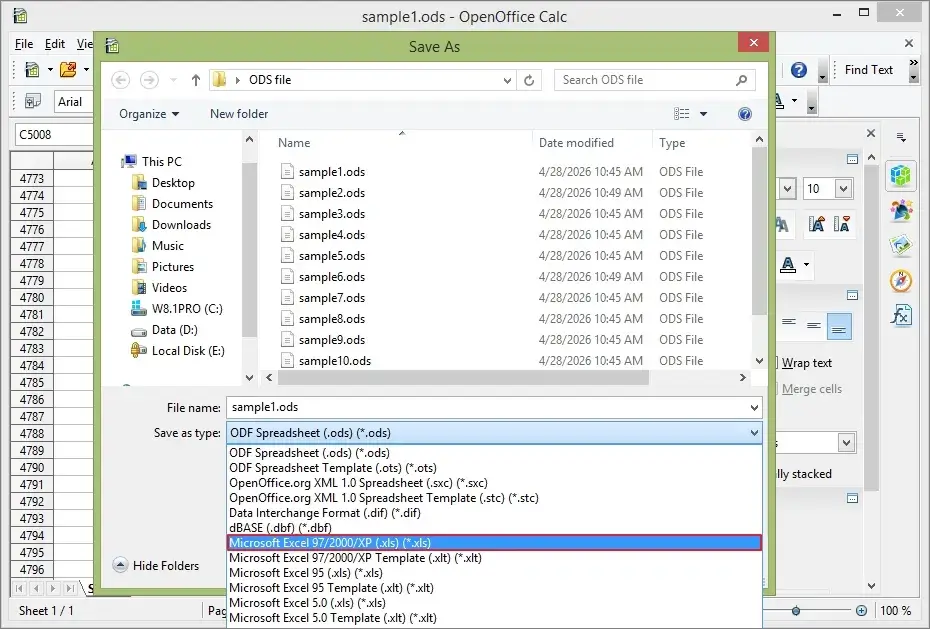
Task: Open the address bar path dropdown
Action: [x=507, y=80]
